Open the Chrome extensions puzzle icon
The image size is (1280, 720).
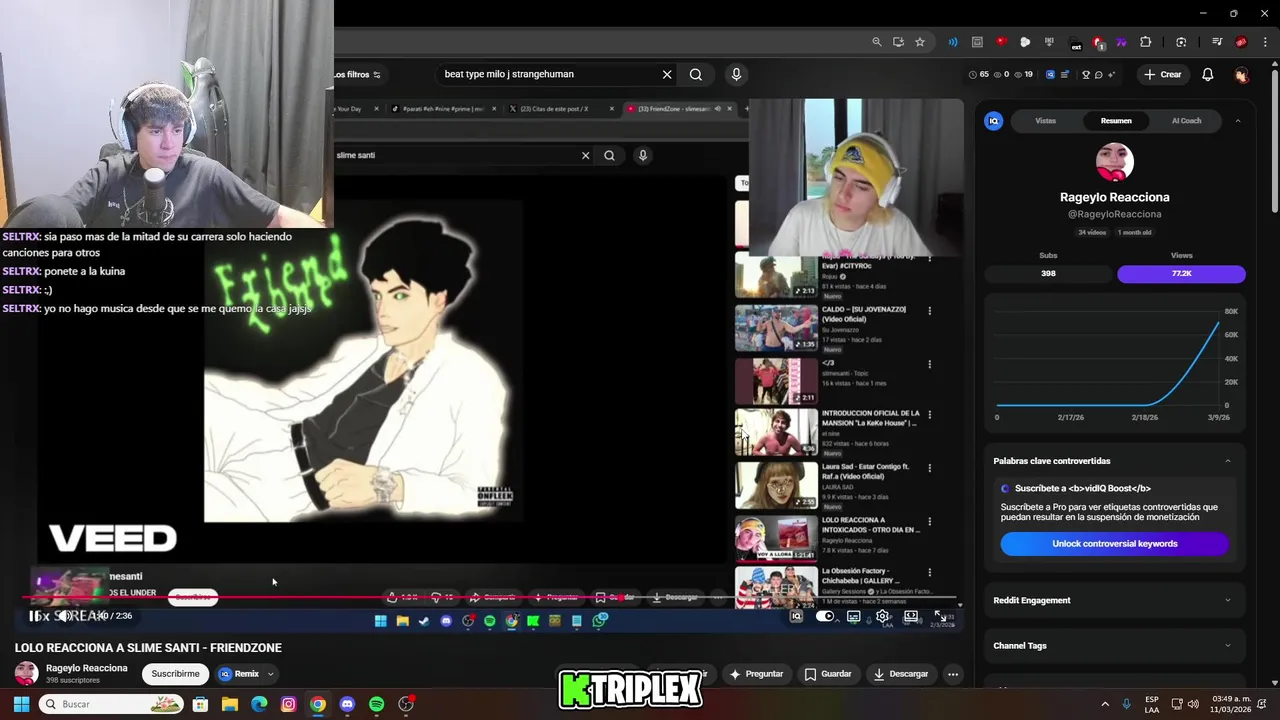point(1146,42)
